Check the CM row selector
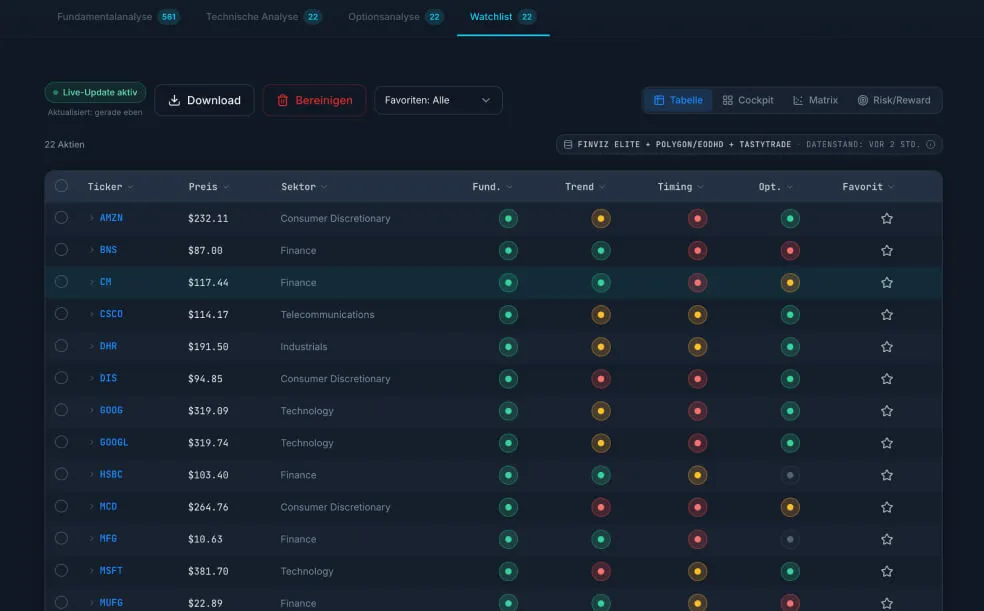Image resolution: width=984 pixels, height=611 pixels. tap(61, 281)
